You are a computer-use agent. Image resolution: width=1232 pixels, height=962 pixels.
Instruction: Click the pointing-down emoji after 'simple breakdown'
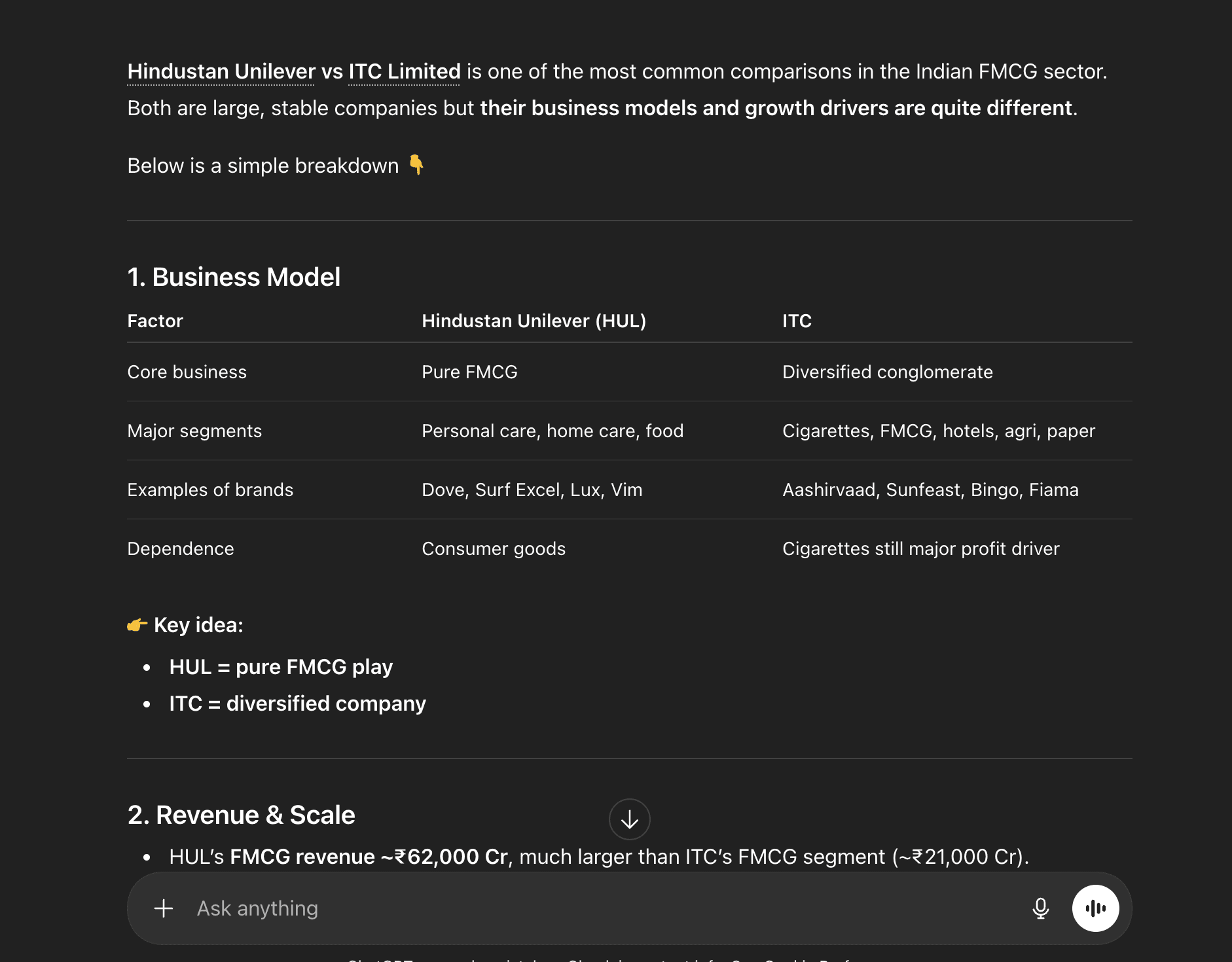pos(416,165)
